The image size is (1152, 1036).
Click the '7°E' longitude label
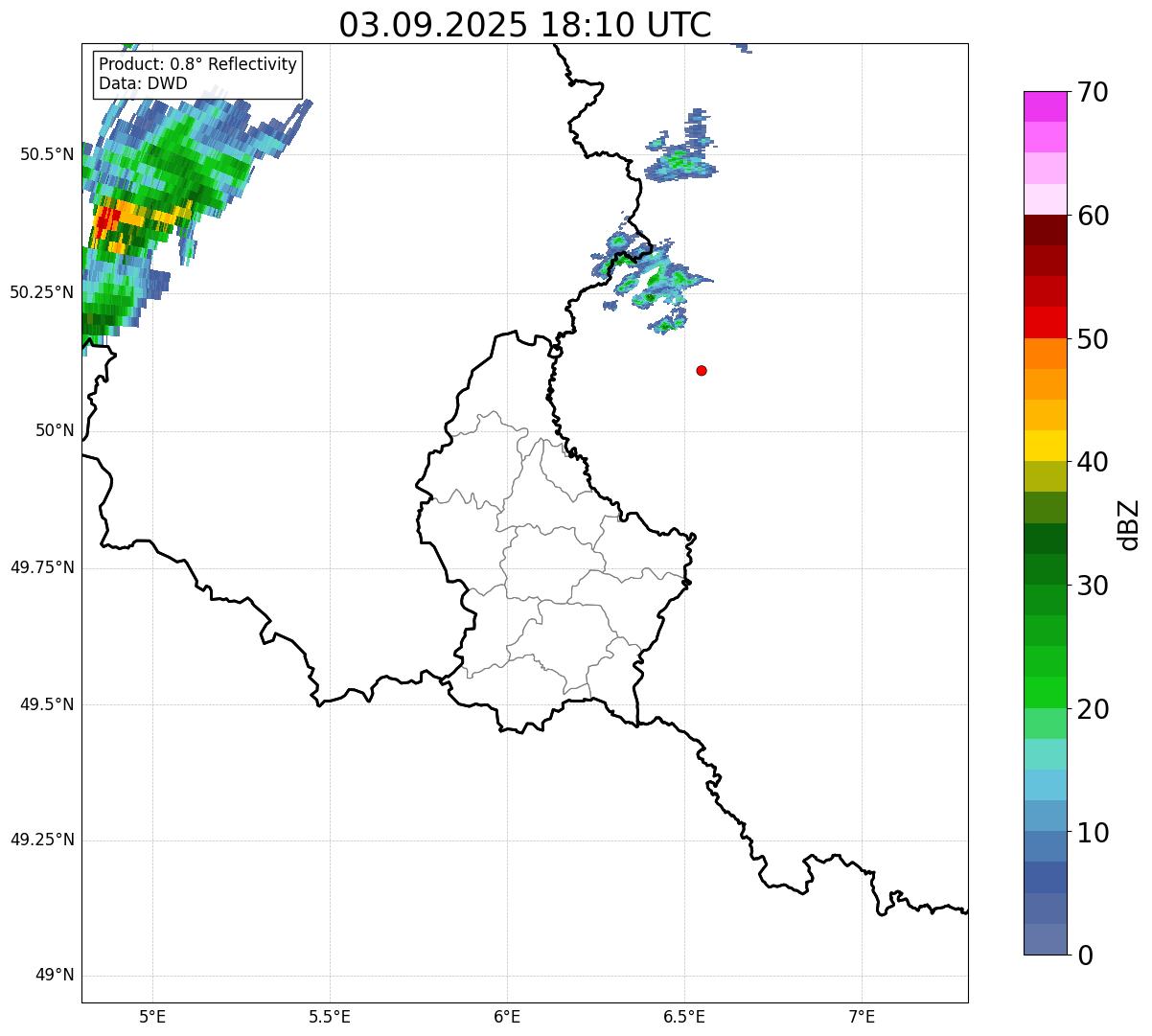862,1016
